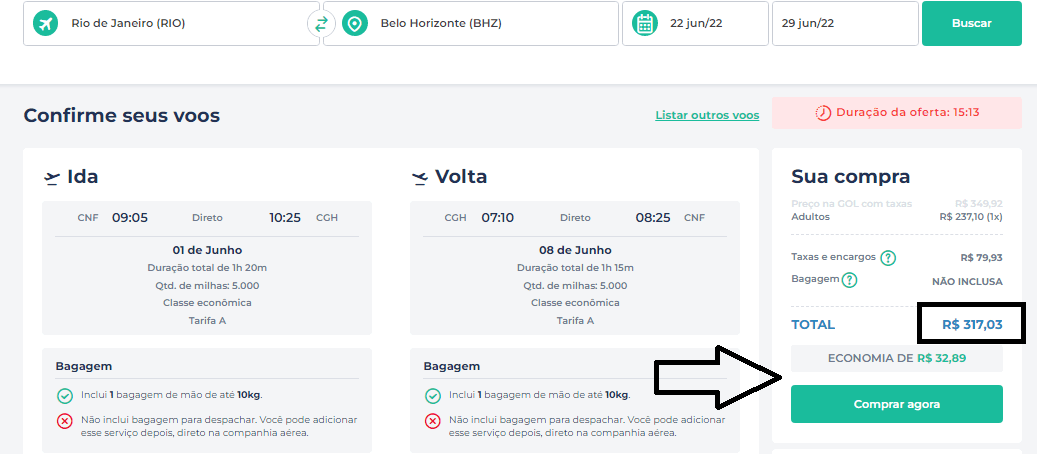Viewport: 1037px width, 454px height.
Task: Click the ECONOMIA DE R$ 32,89 banner
Action: [897, 358]
